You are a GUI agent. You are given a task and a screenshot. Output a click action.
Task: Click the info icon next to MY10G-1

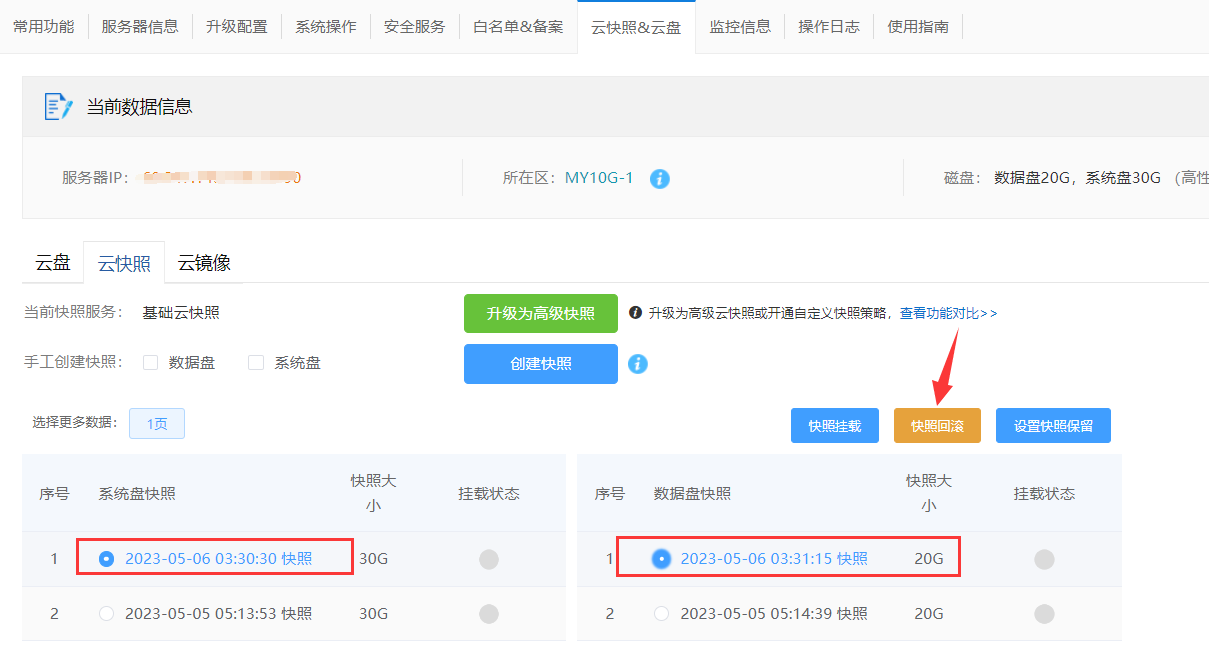[x=659, y=179]
